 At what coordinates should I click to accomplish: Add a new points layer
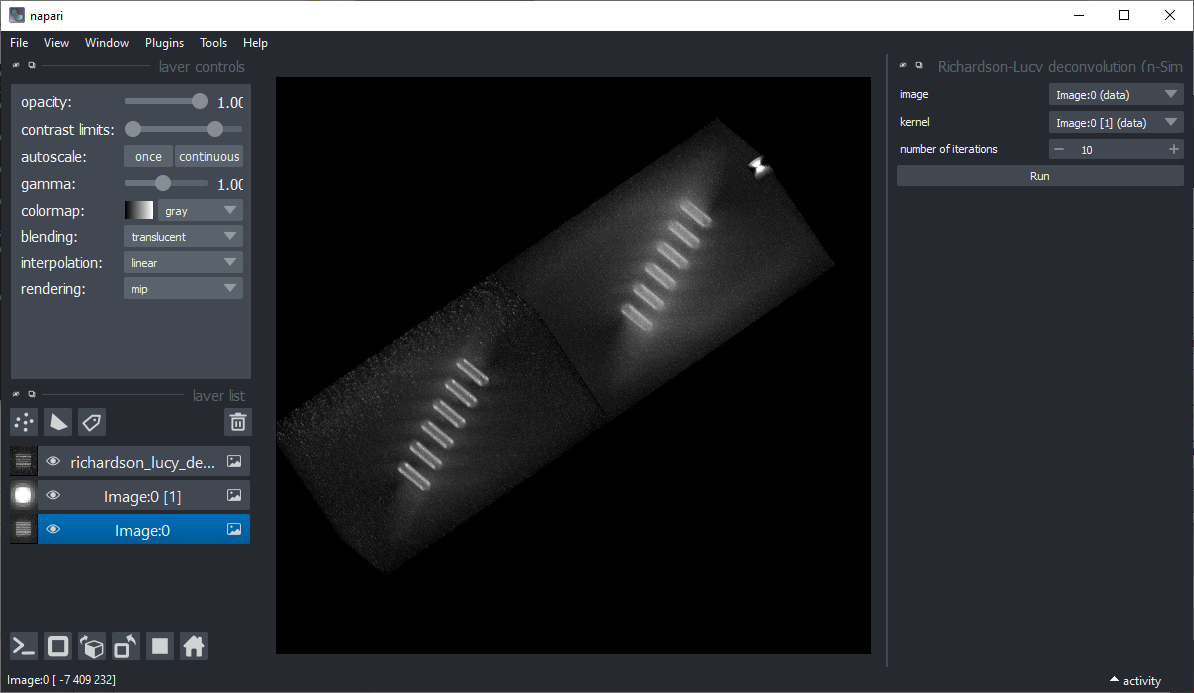[x=24, y=422]
